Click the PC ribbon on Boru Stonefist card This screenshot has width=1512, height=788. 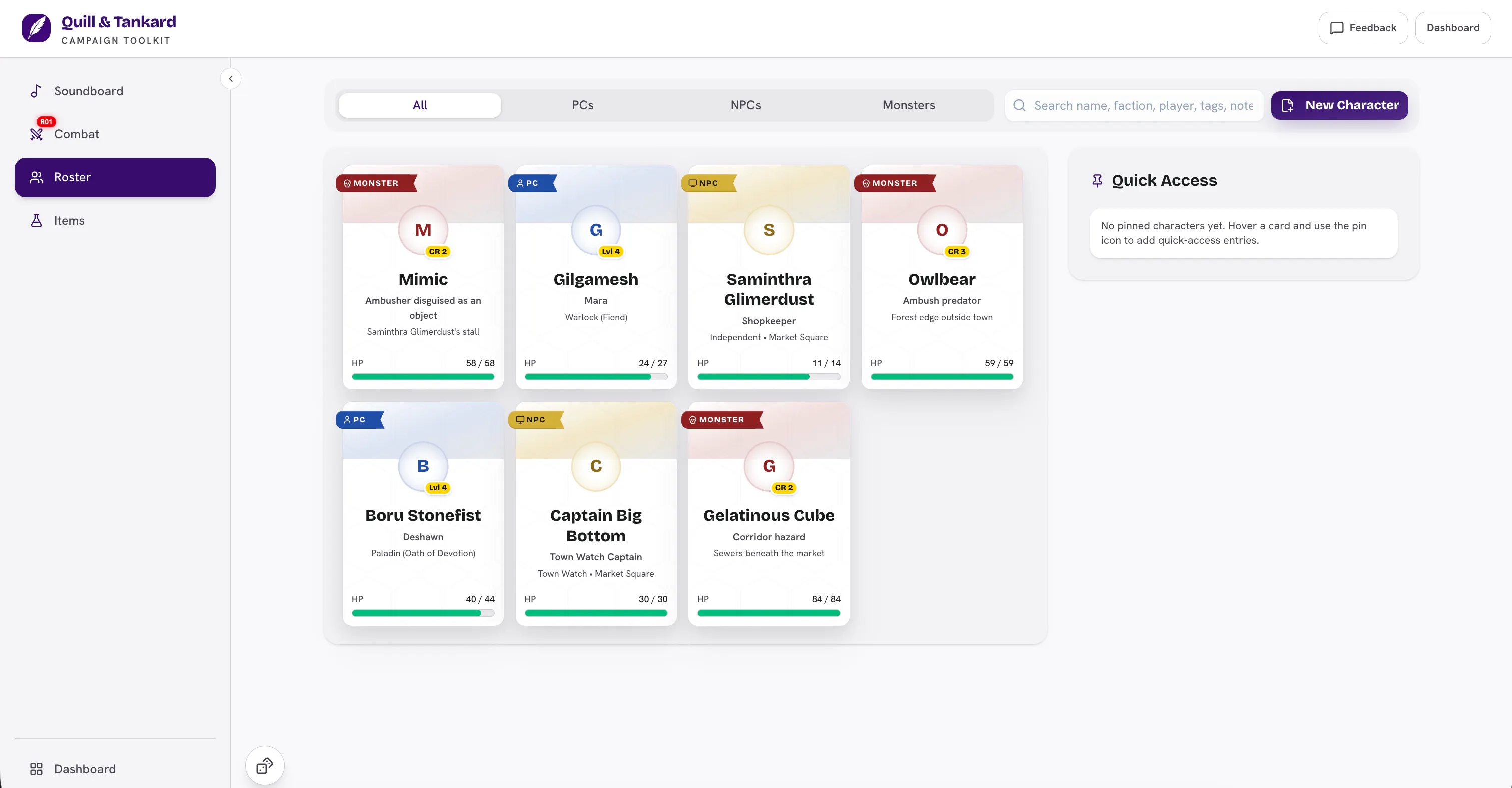359,419
